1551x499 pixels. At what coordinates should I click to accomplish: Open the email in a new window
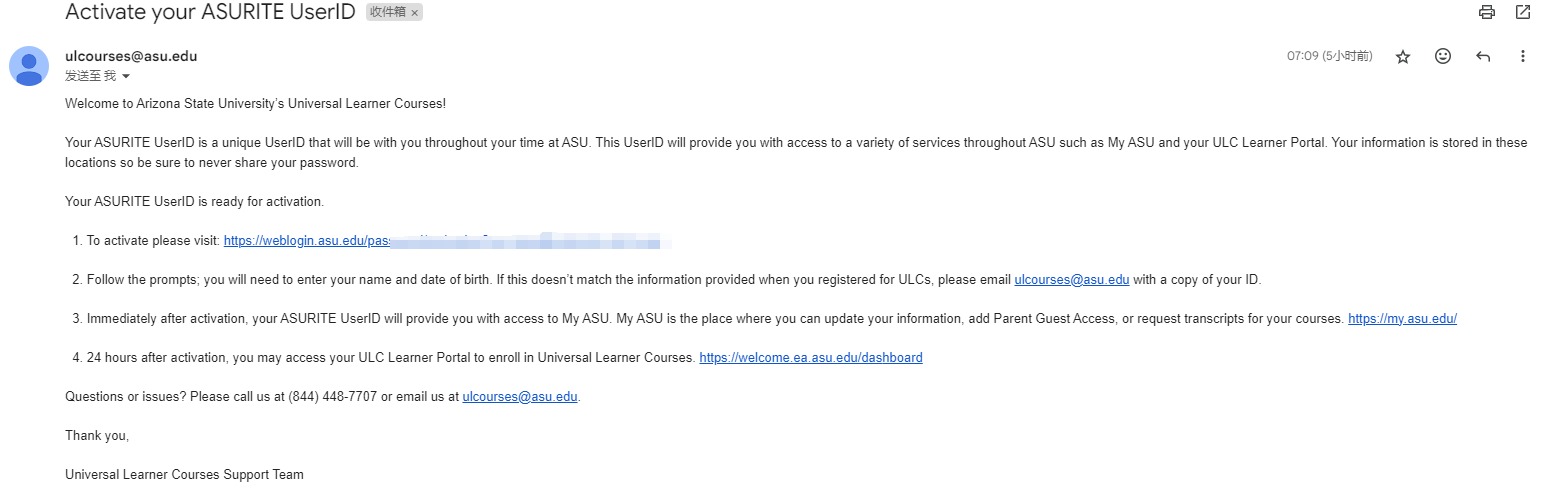1523,12
